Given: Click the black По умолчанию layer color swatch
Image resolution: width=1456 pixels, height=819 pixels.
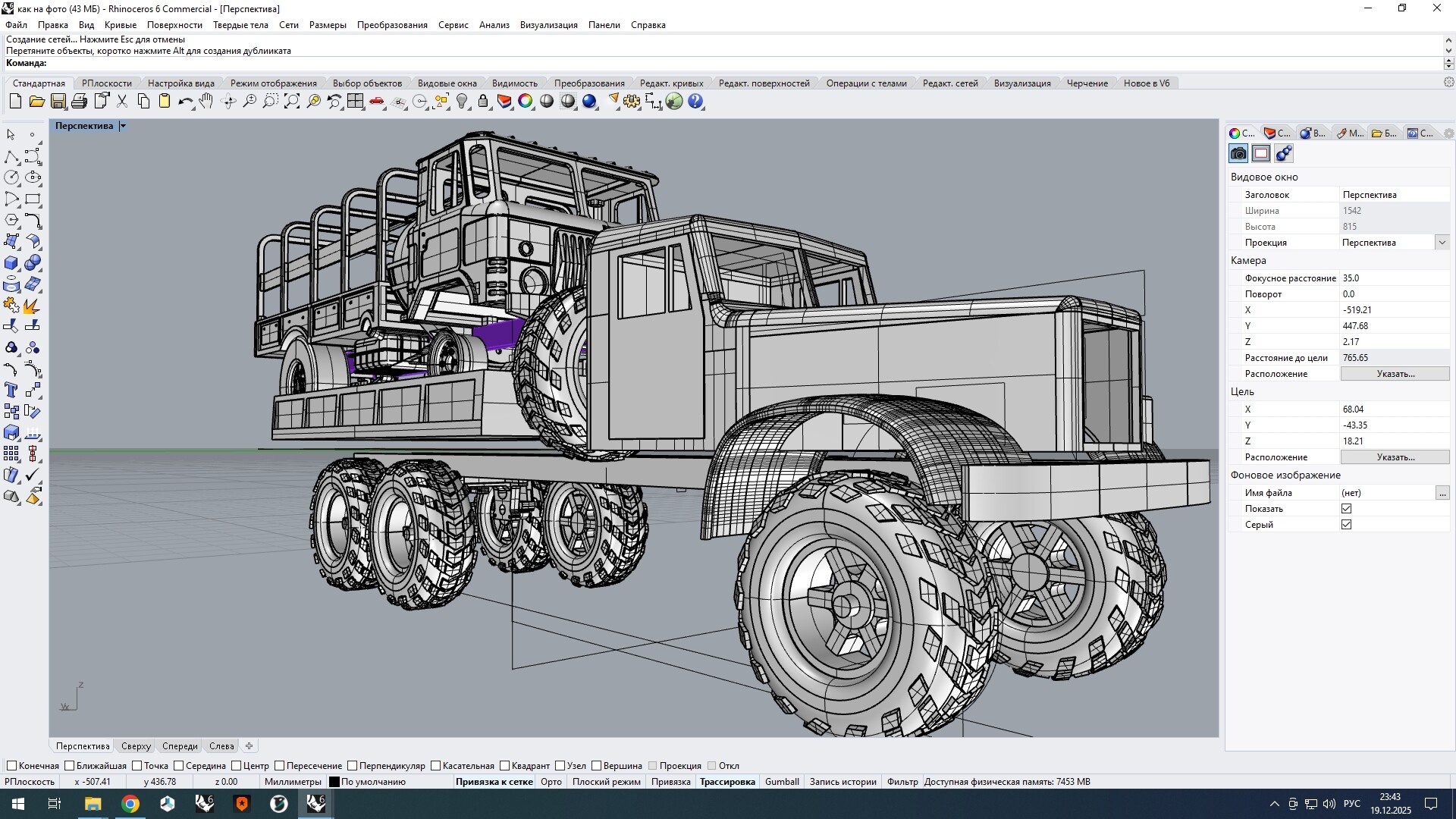Looking at the screenshot, I should click(x=334, y=782).
